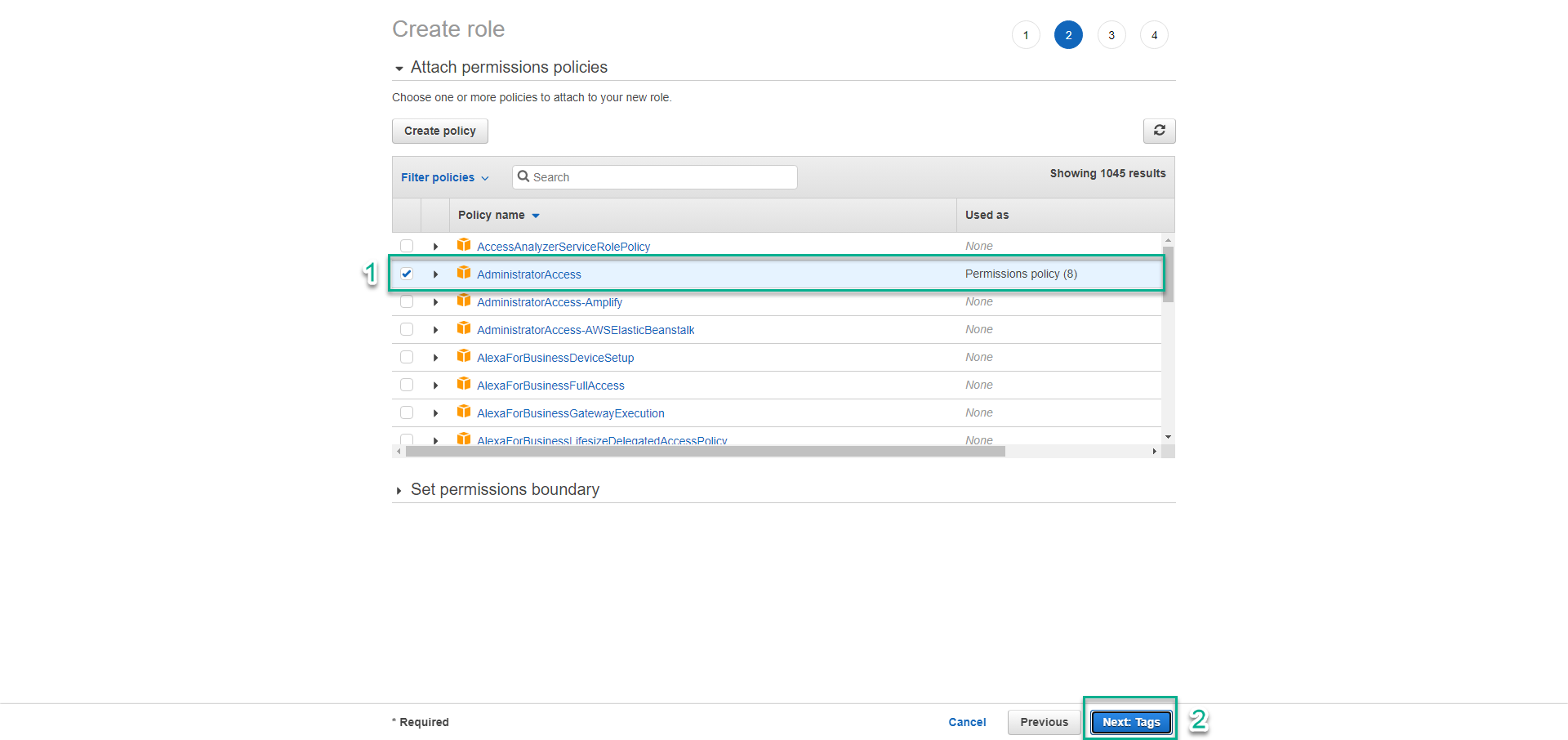Check the AlexaForBusinessGatewayExecution checkbox
Screen dimensions: 1568x740
point(407,412)
